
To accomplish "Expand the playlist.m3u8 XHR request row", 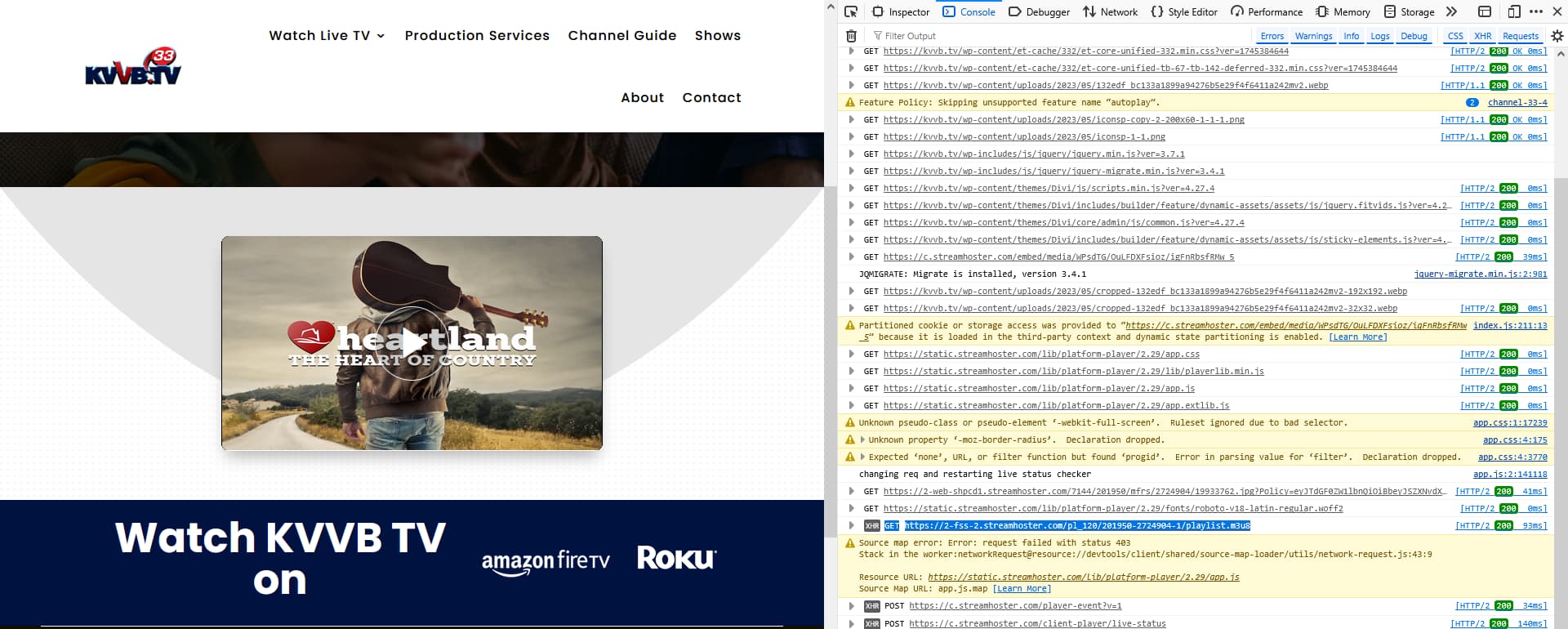I will 852,526.
